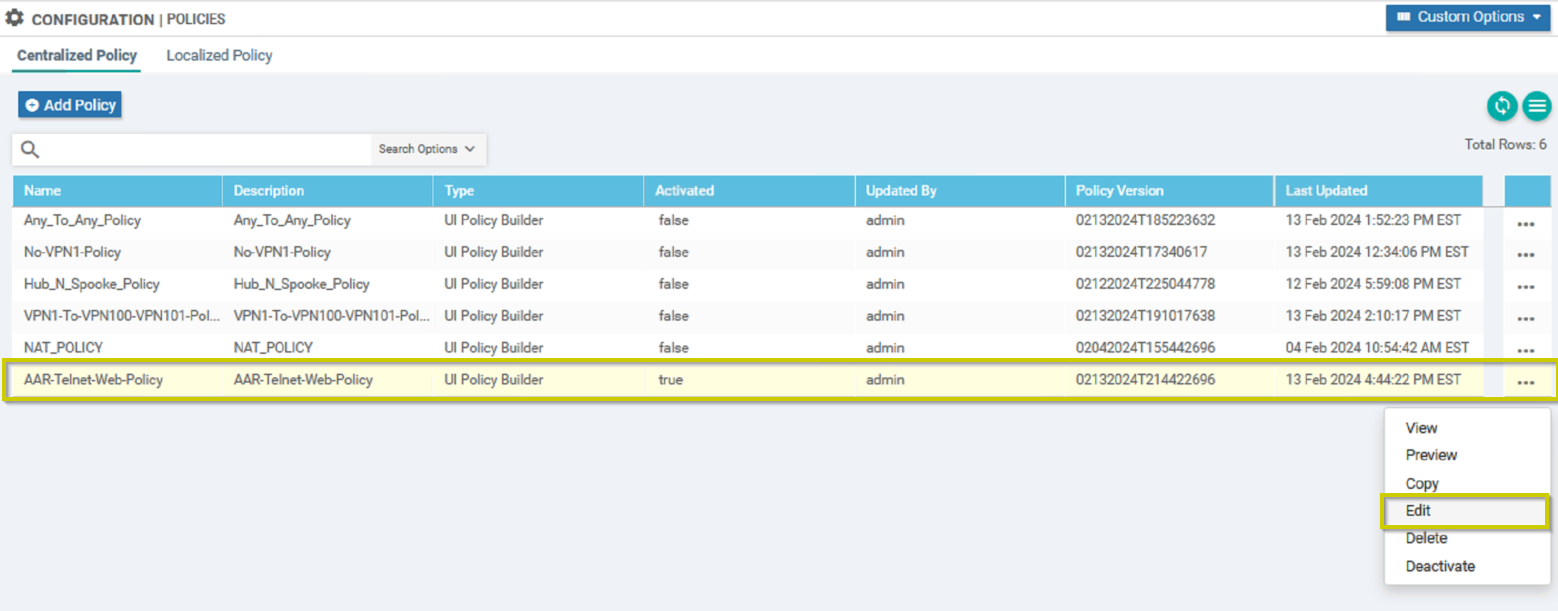The height and width of the screenshot is (611, 1558).
Task: Click the Configuration gear icon
Action: (x=14, y=18)
